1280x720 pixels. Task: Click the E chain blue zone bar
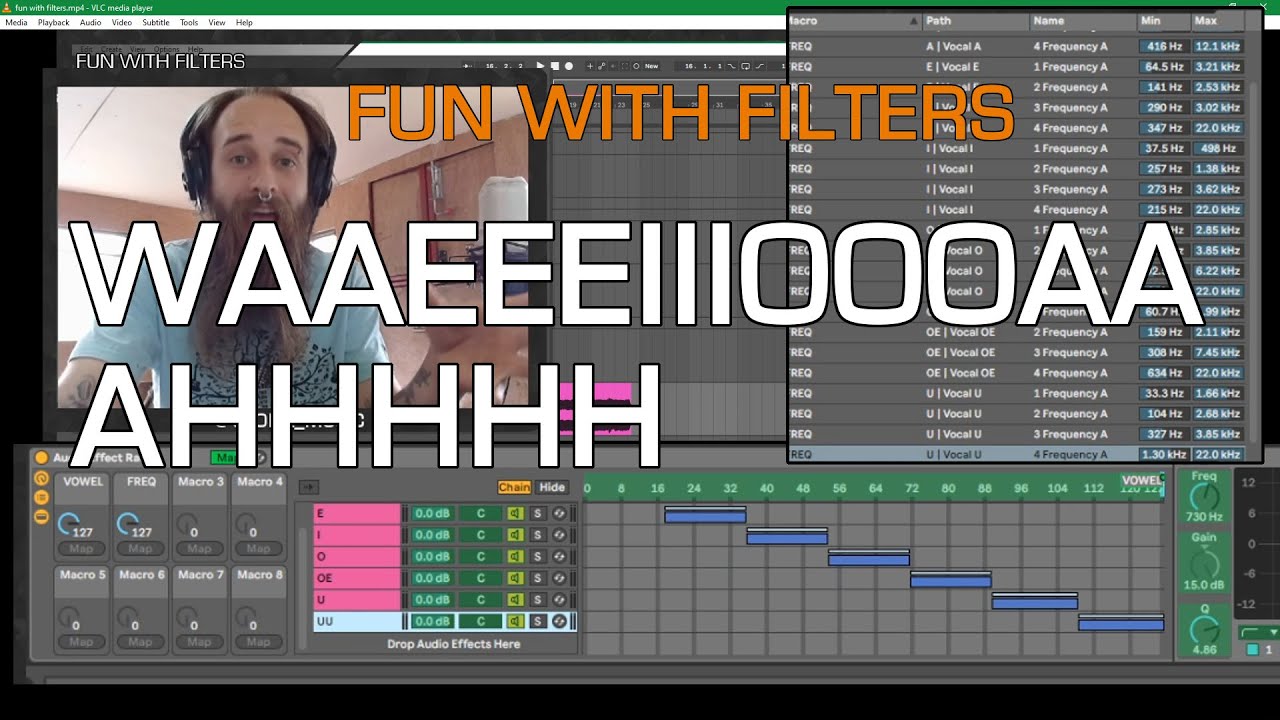pyautogui.click(x=705, y=516)
